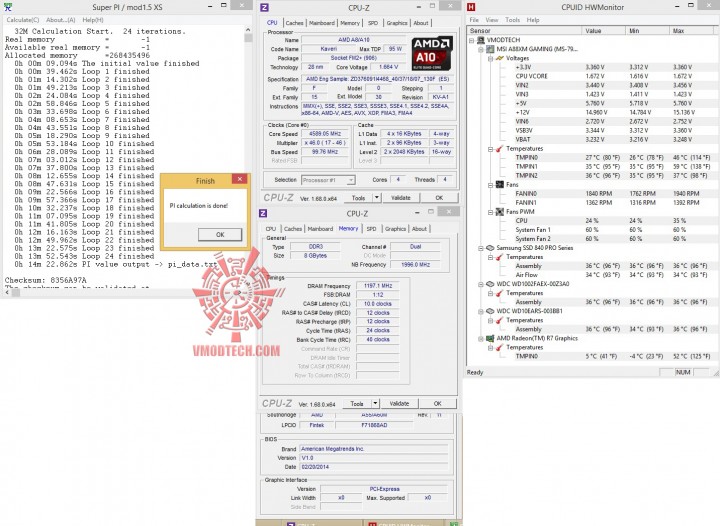Collapse the Voltages node

pyautogui.click(x=490, y=58)
